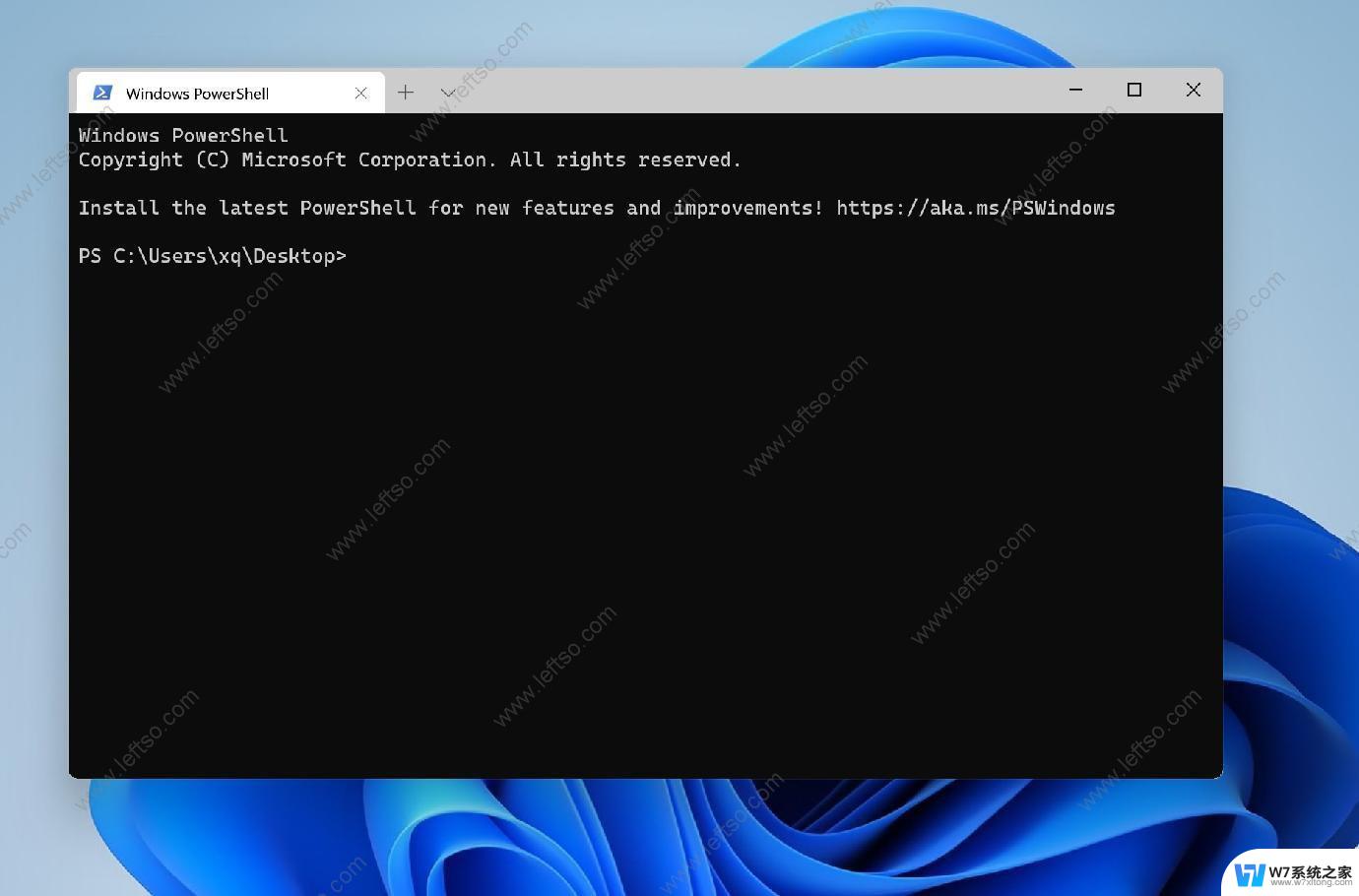Click the Copyright (C) Microsoft Corporation line
The height and width of the screenshot is (896, 1359).
coord(410,160)
